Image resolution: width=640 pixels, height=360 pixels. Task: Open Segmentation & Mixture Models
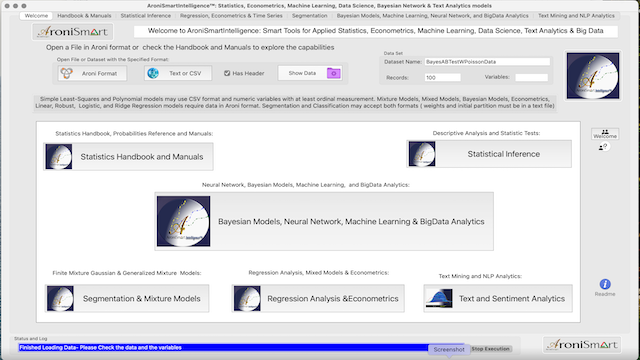pos(127,298)
